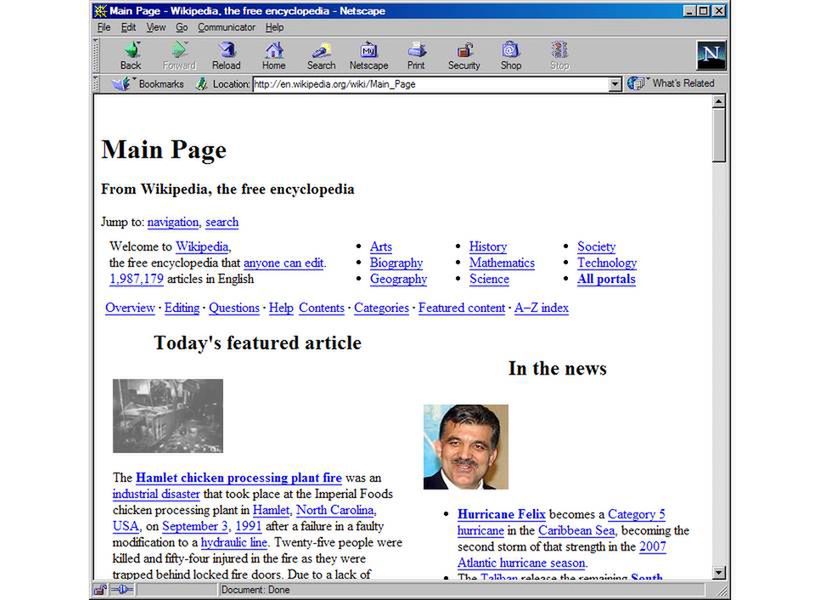Click the Overview link
Screen dimensions: 821x600
(x=130, y=308)
